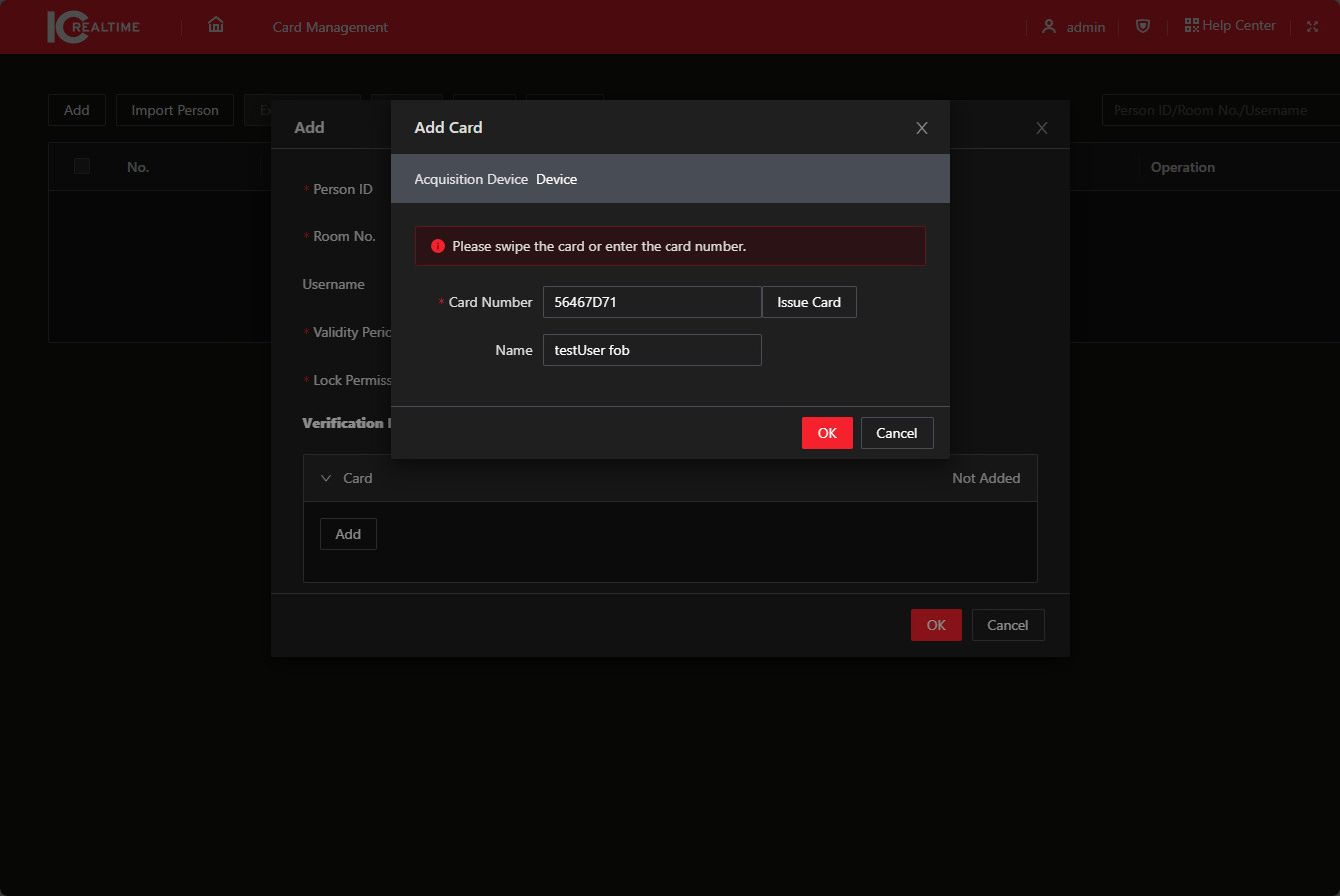Click the red warning icon in alert
1340x896 pixels.
(438, 246)
